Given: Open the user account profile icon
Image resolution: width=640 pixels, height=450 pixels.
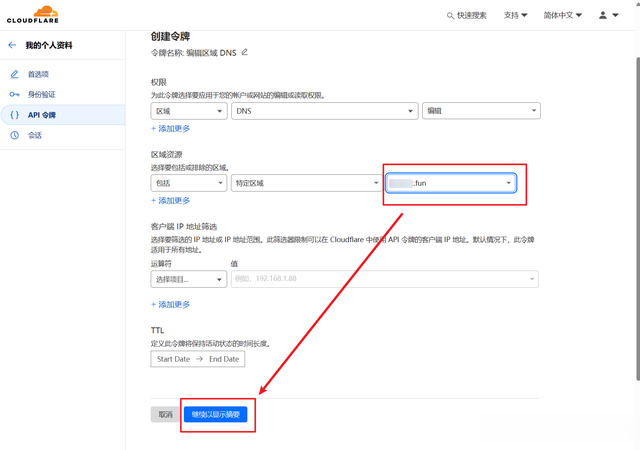Looking at the screenshot, I should 603,15.
